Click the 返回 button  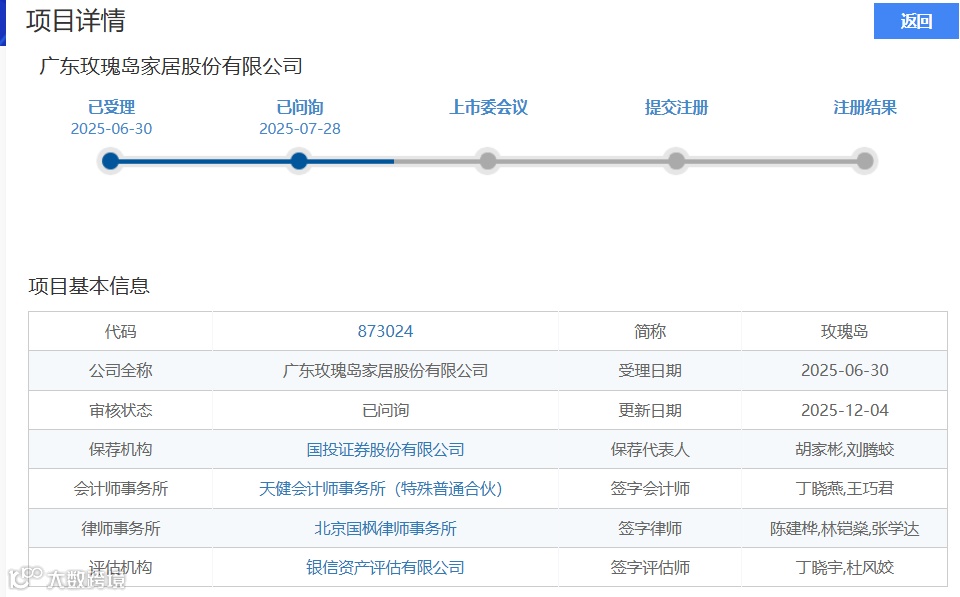[916, 21]
